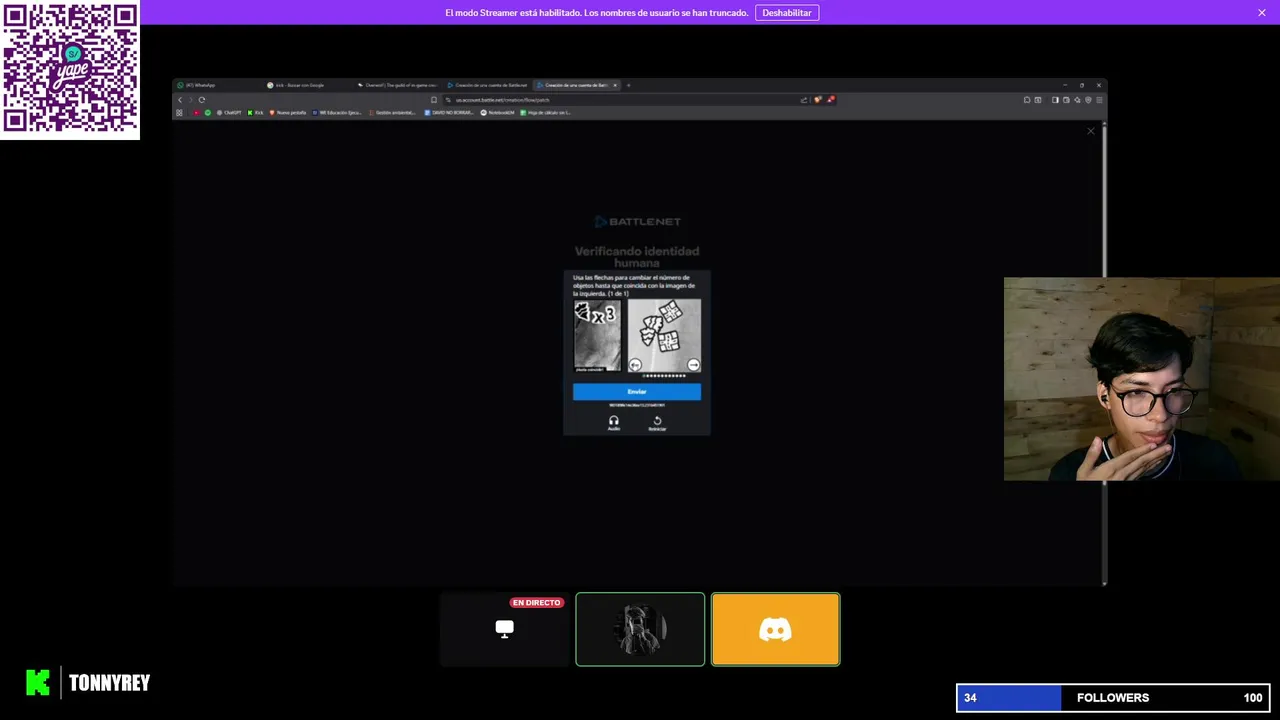Open the Nueva pestaña bookmark
The width and height of the screenshot is (1280, 720).
point(288,113)
